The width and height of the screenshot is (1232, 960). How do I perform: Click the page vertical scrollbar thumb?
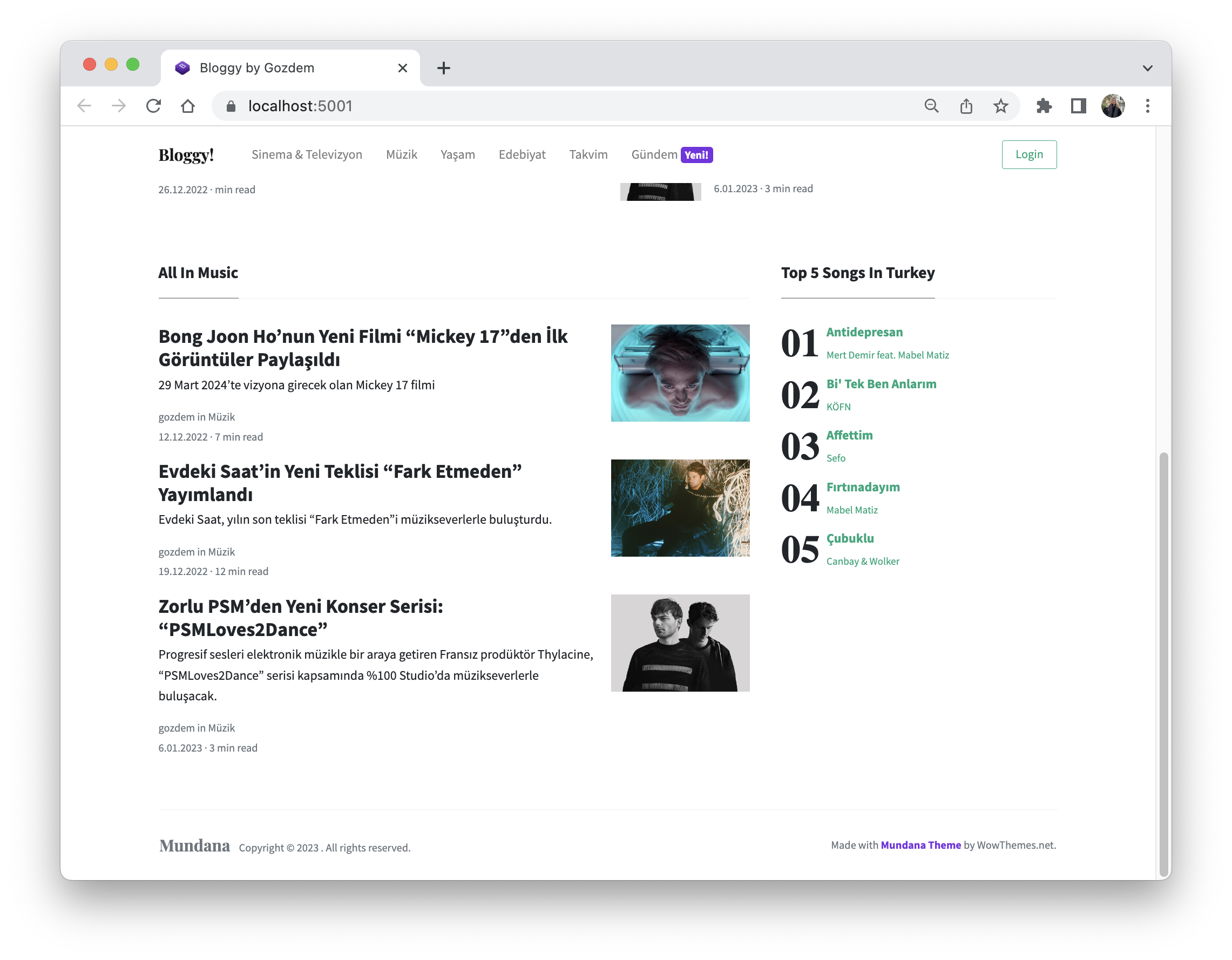(x=1163, y=665)
